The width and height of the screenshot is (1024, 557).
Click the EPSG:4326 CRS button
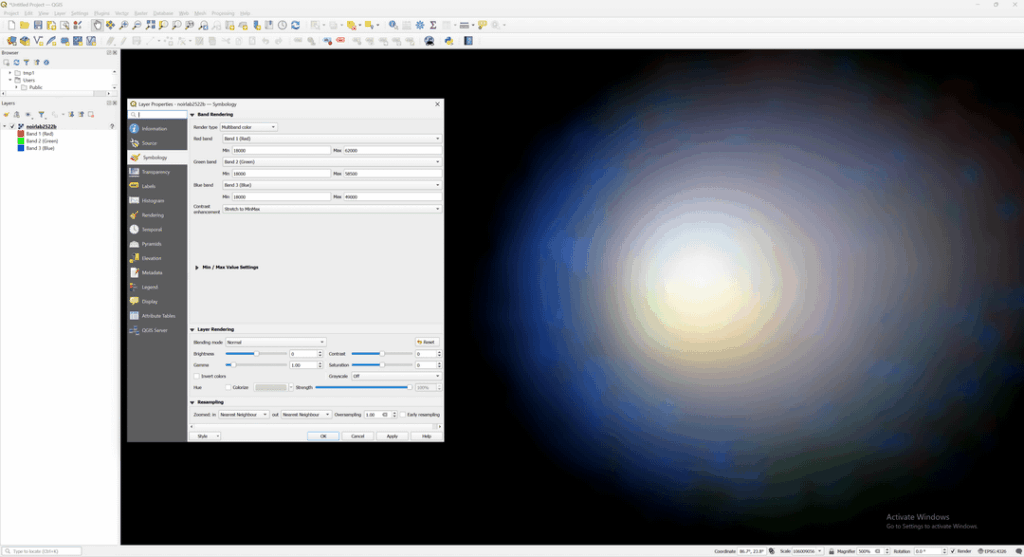(992, 551)
